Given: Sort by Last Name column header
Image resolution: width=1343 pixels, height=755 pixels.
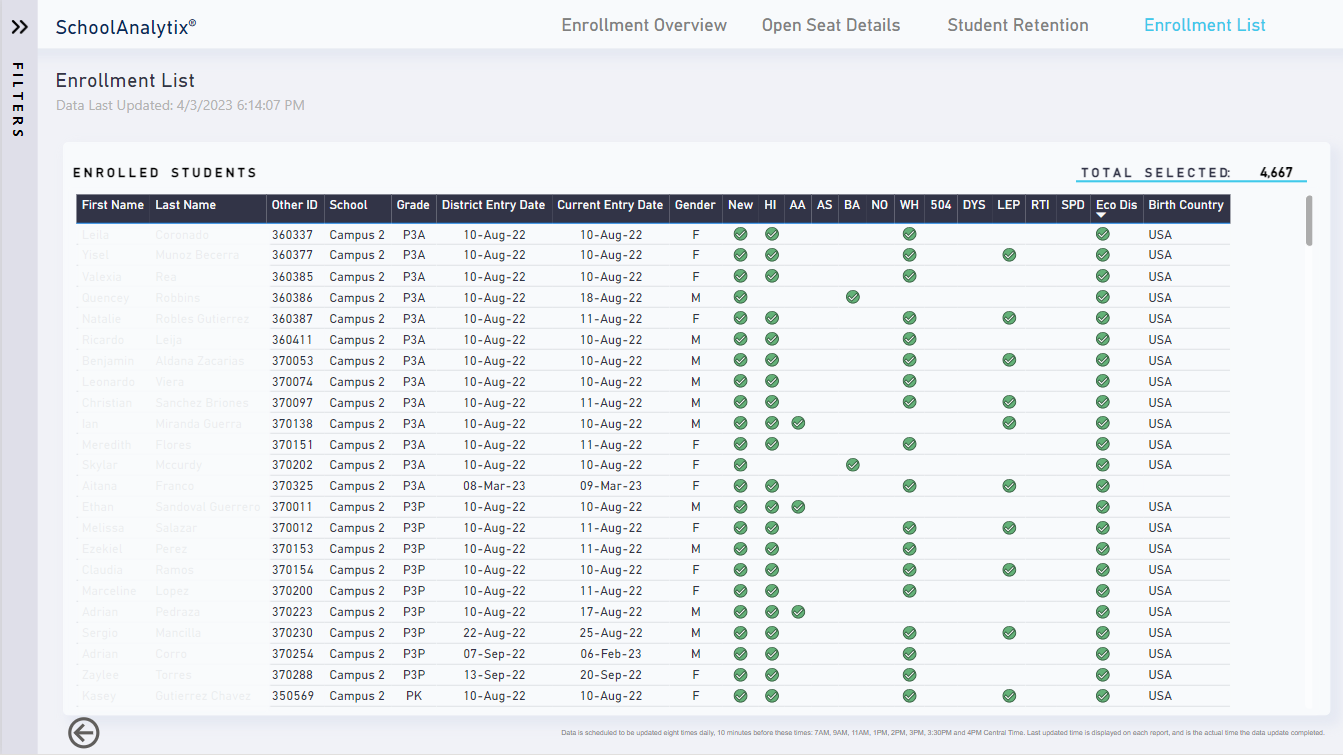Looking at the screenshot, I should pos(186,205).
